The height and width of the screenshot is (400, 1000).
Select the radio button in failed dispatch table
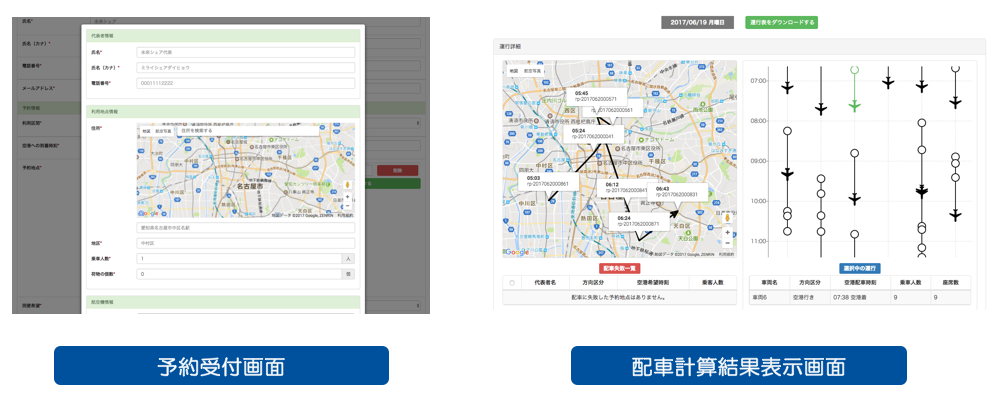pos(512,283)
